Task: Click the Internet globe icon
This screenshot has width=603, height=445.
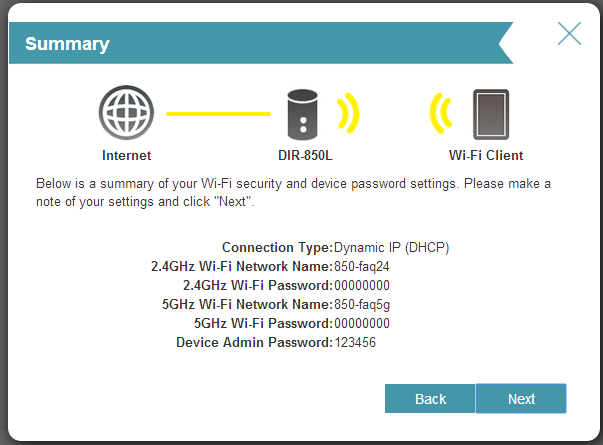Action: [126, 113]
